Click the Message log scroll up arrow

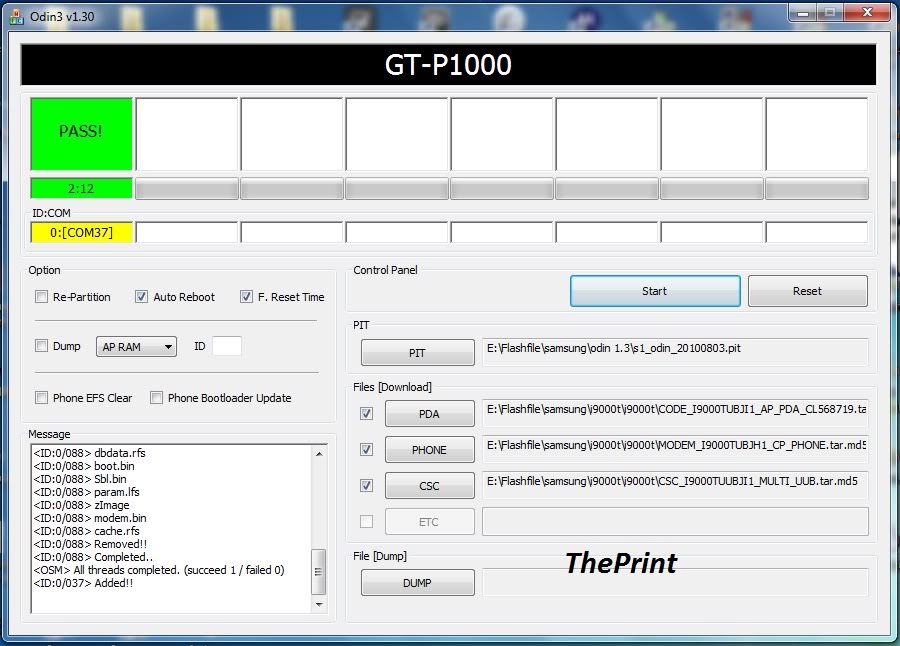click(319, 454)
